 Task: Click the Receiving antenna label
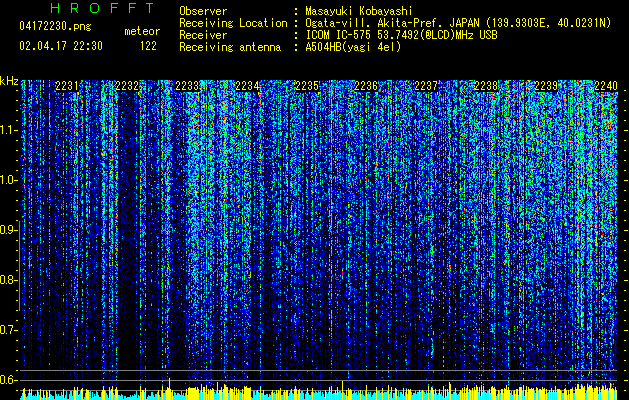[x=230, y=47]
